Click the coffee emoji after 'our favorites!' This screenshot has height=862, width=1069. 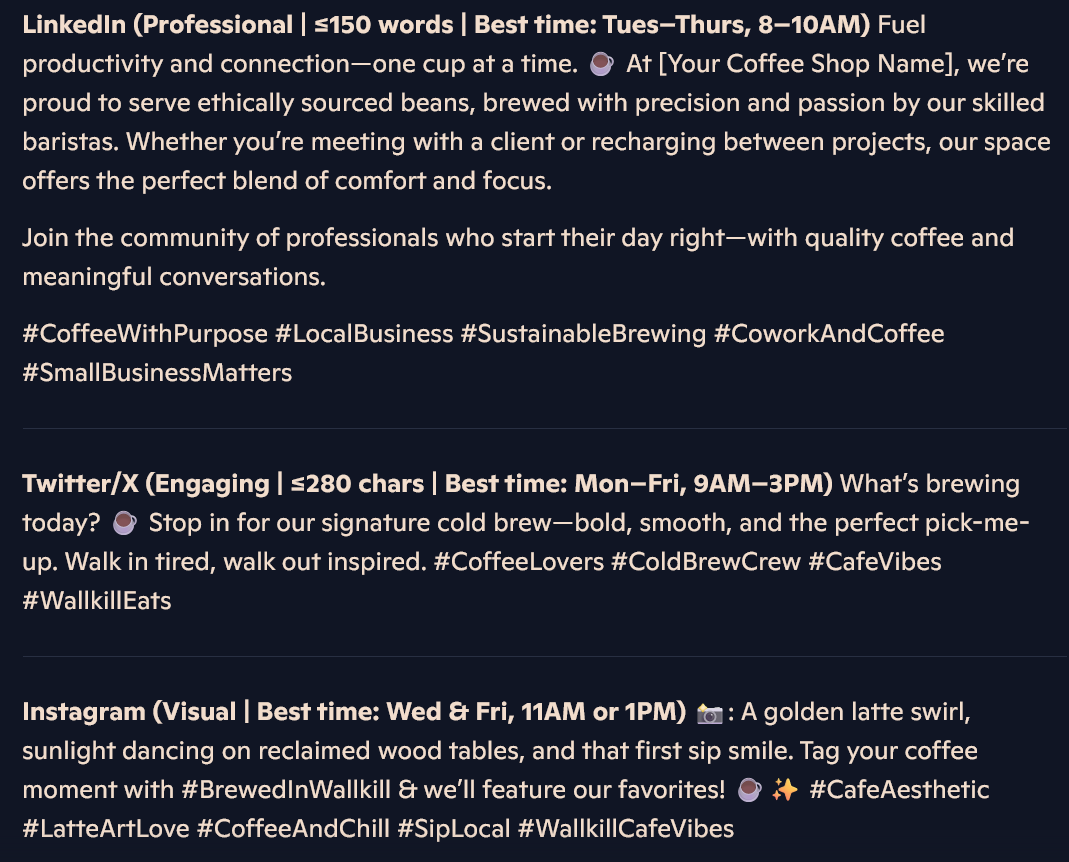(749, 790)
